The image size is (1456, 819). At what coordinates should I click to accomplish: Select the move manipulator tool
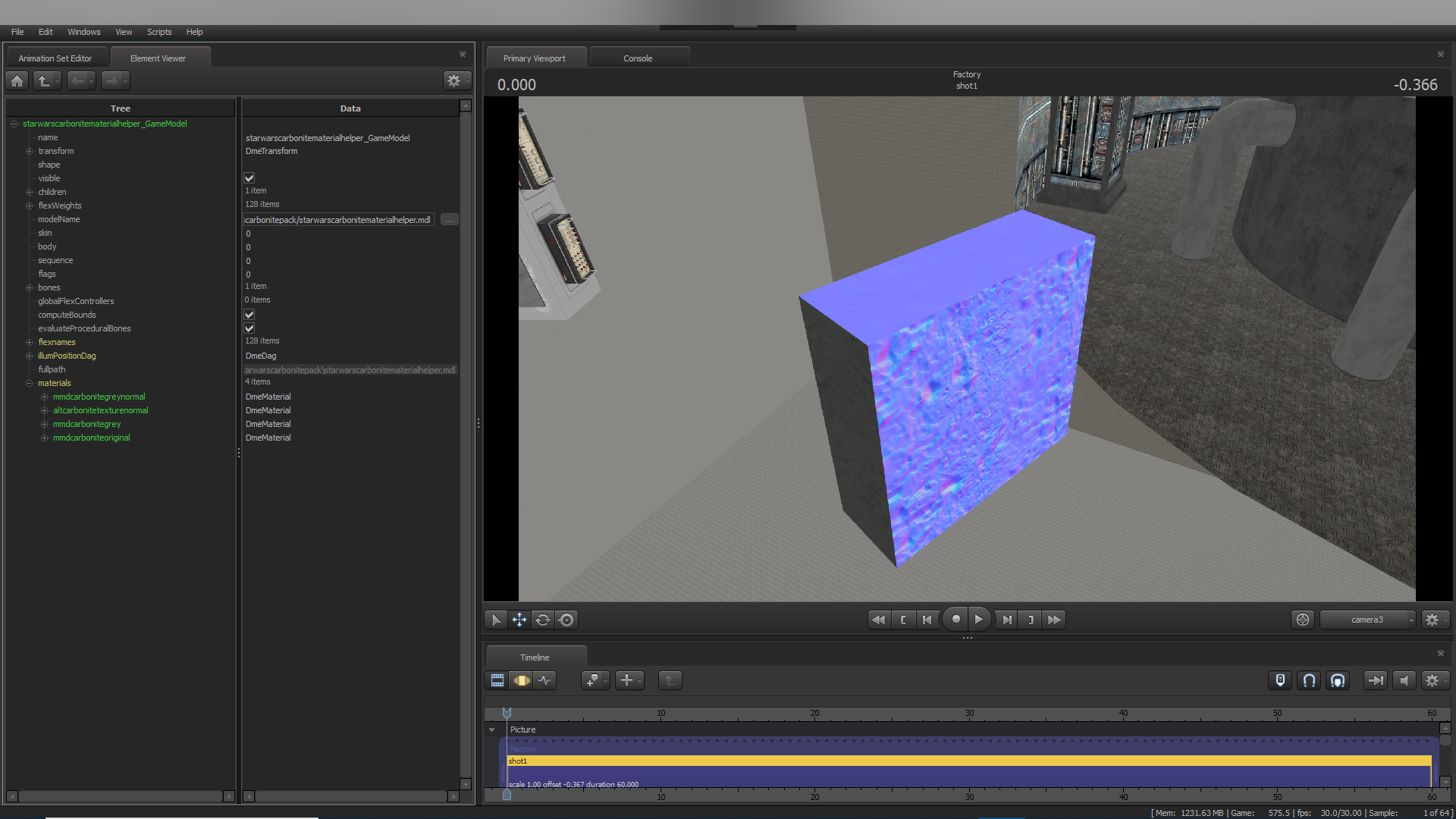(519, 620)
